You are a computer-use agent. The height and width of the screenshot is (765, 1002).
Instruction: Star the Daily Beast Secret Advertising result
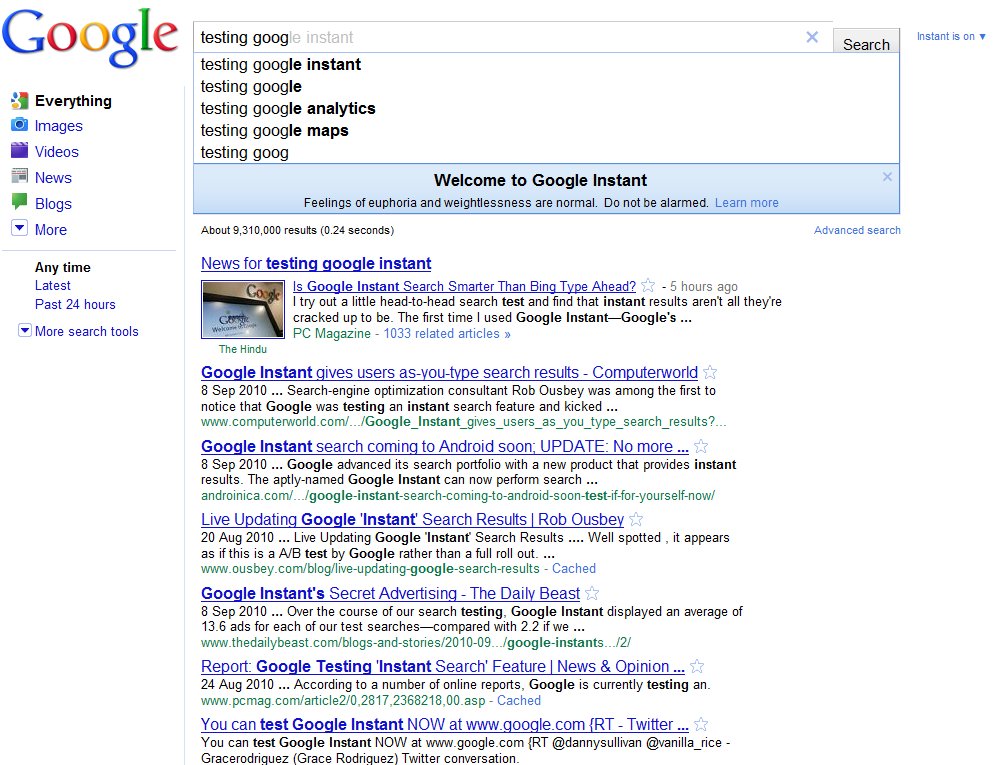pos(592,594)
